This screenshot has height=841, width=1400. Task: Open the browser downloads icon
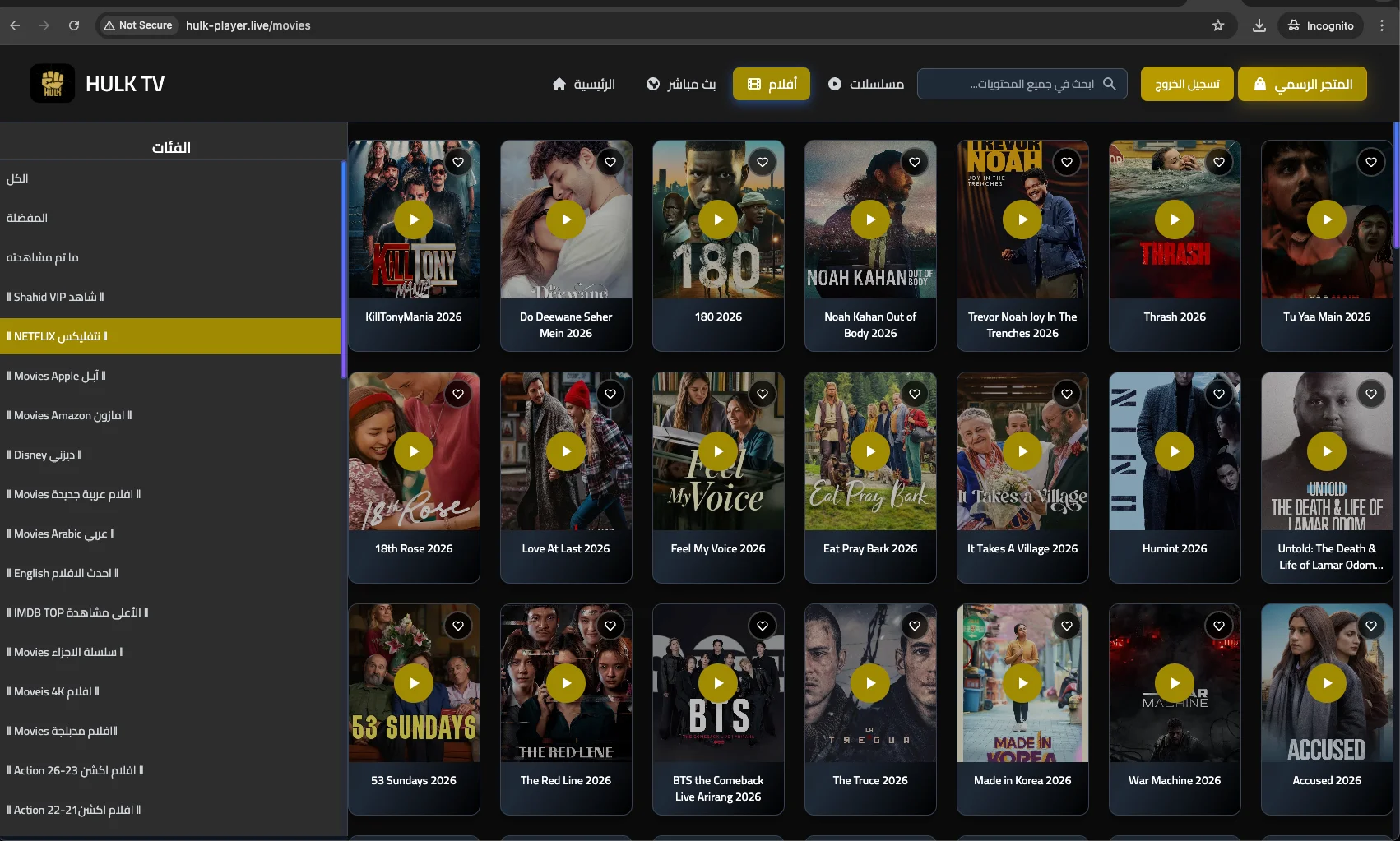1259,25
